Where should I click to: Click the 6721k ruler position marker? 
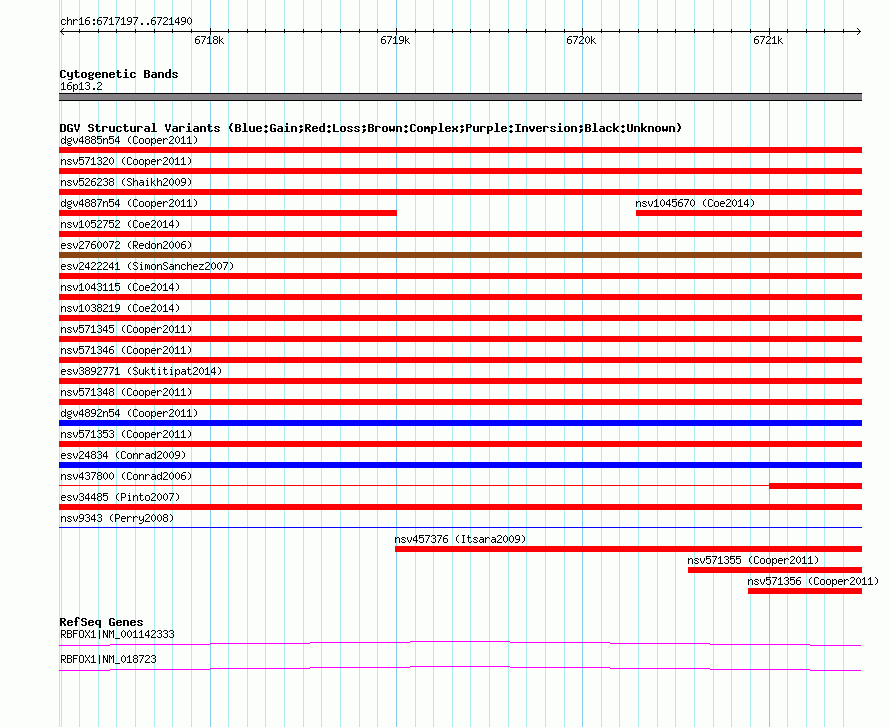click(x=768, y=40)
